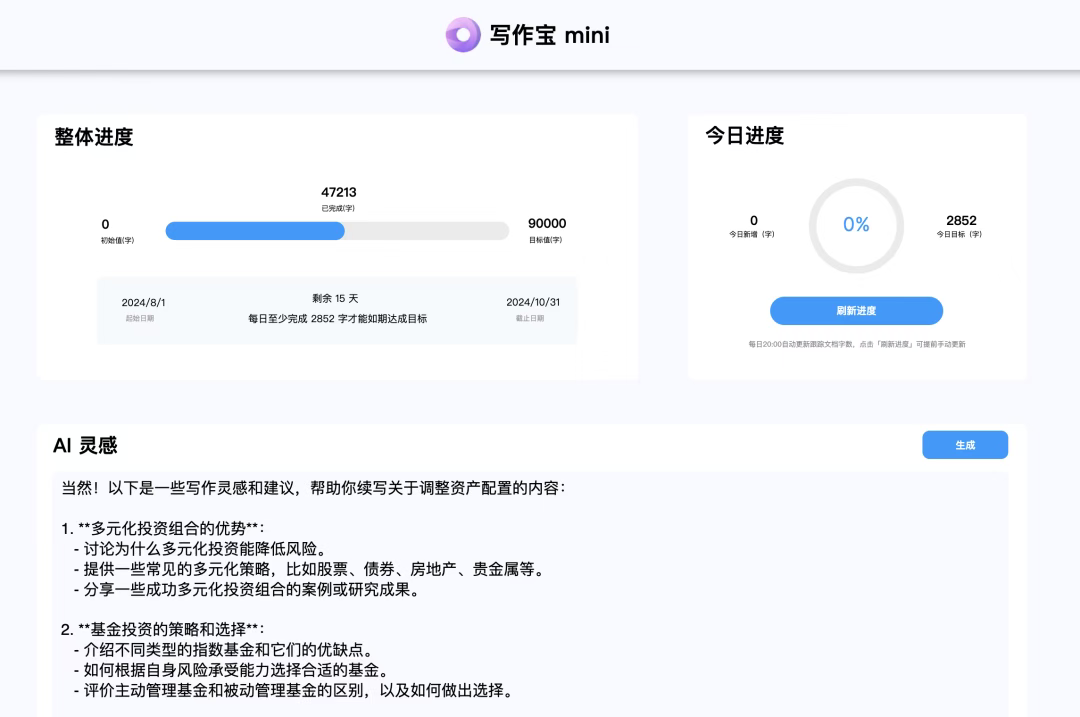1080x717 pixels.
Task: Click the 2852 daily target number
Action: pos(961,220)
